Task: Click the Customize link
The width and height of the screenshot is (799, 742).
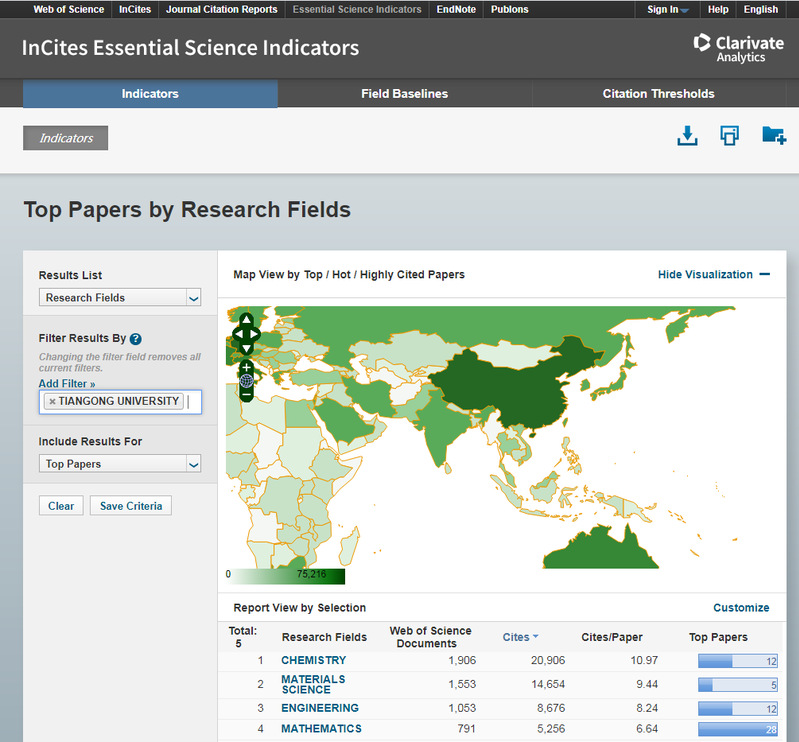Action: coord(741,607)
